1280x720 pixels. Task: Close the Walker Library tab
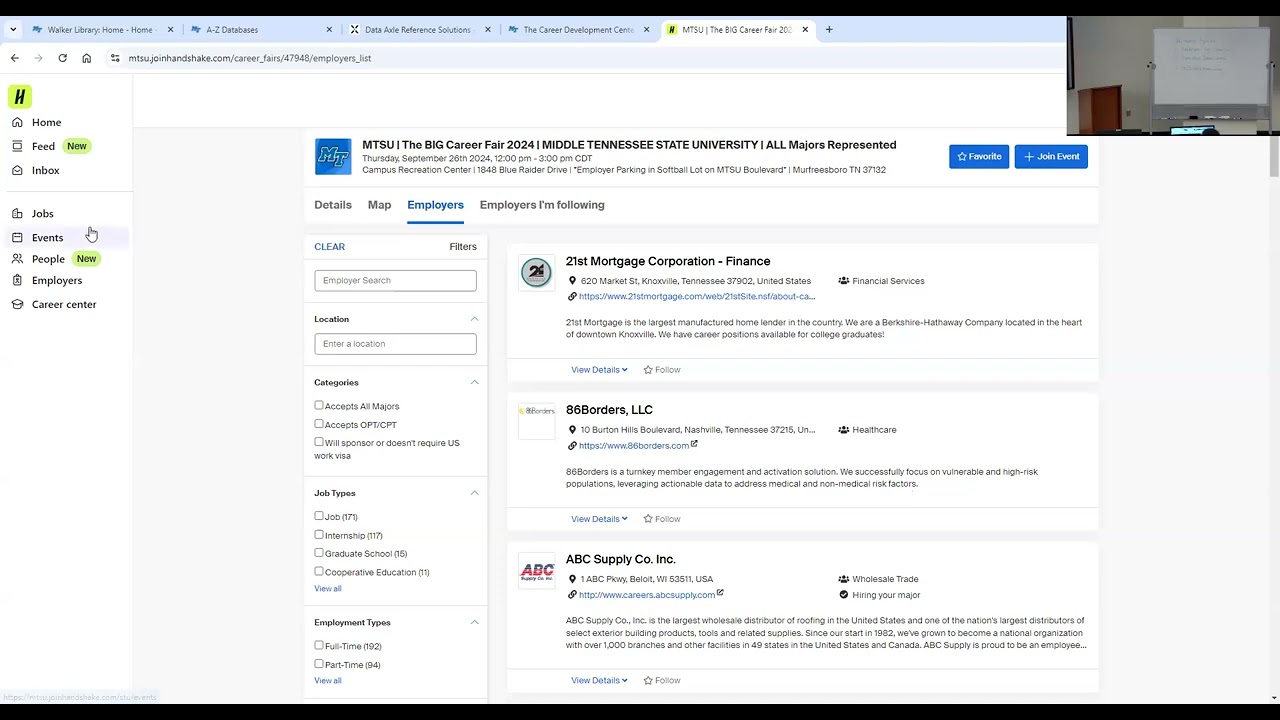(x=170, y=30)
